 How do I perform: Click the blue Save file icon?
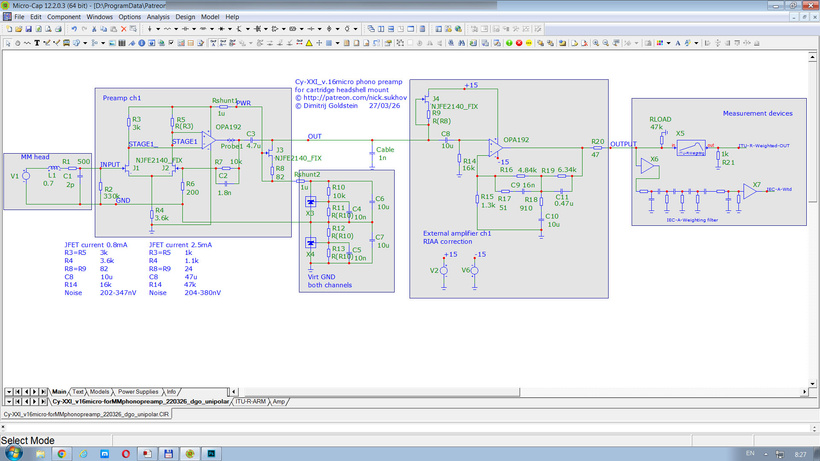tap(29, 29)
